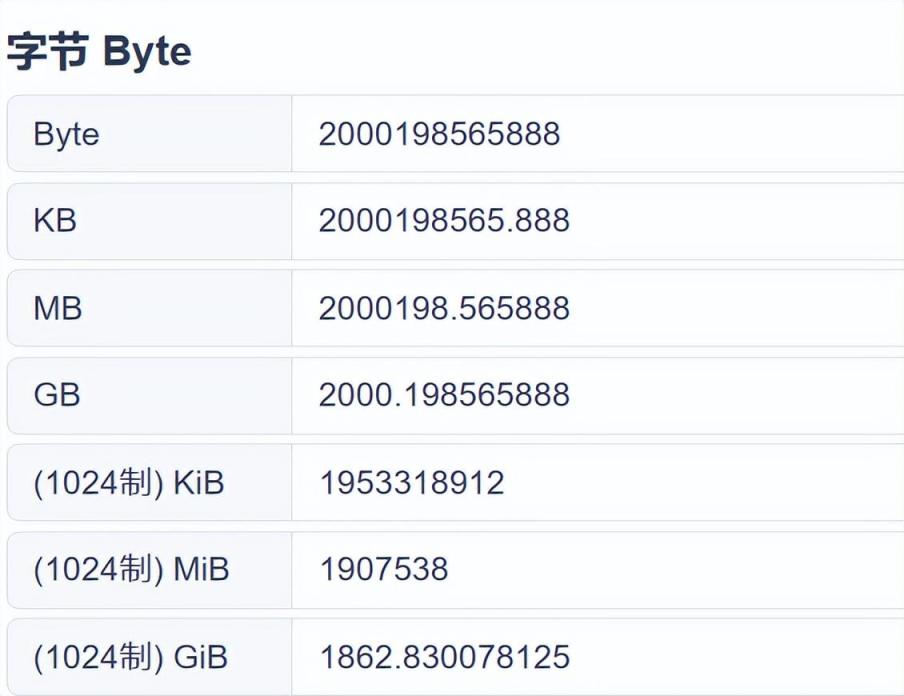Click the MB unit label
The image size is (904, 696).
(58, 308)
